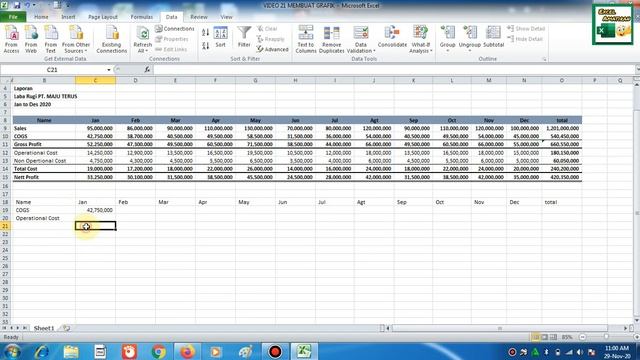Open File Explorer from taskbar
The height and width of the screenshot is (360, 640).
tap(71, 351)
